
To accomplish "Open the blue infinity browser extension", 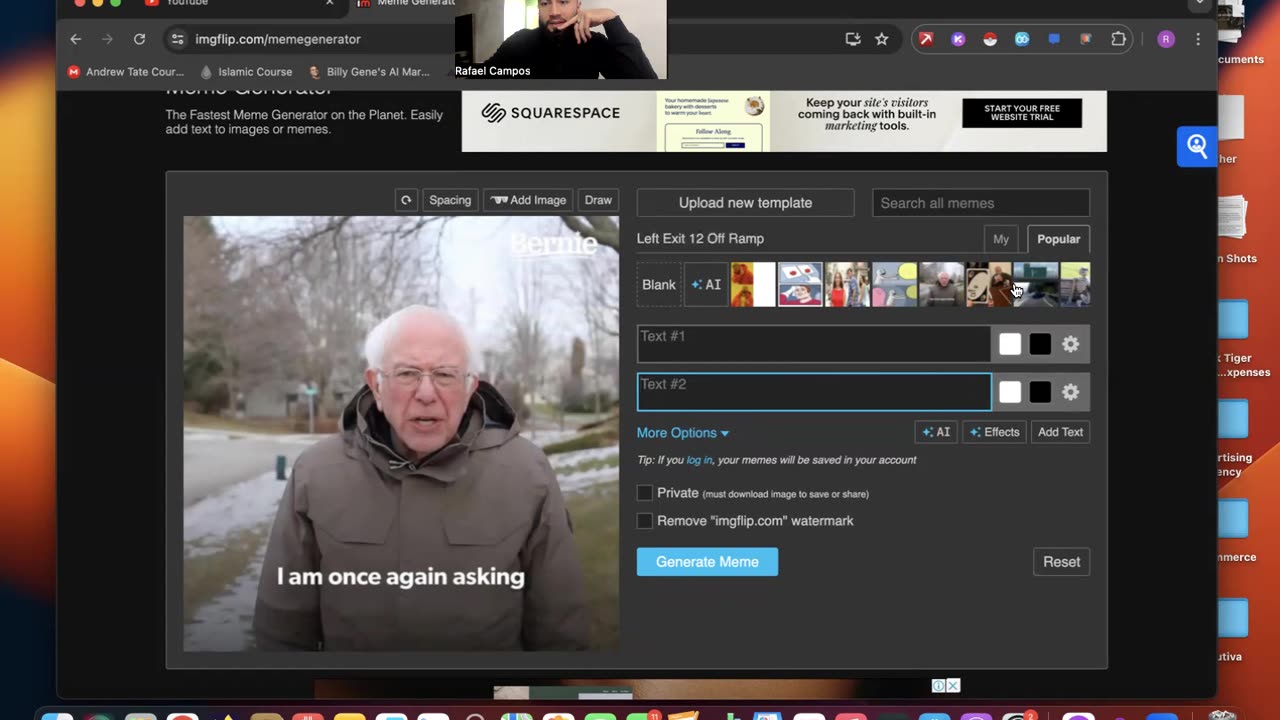I will pos(1022,39).
